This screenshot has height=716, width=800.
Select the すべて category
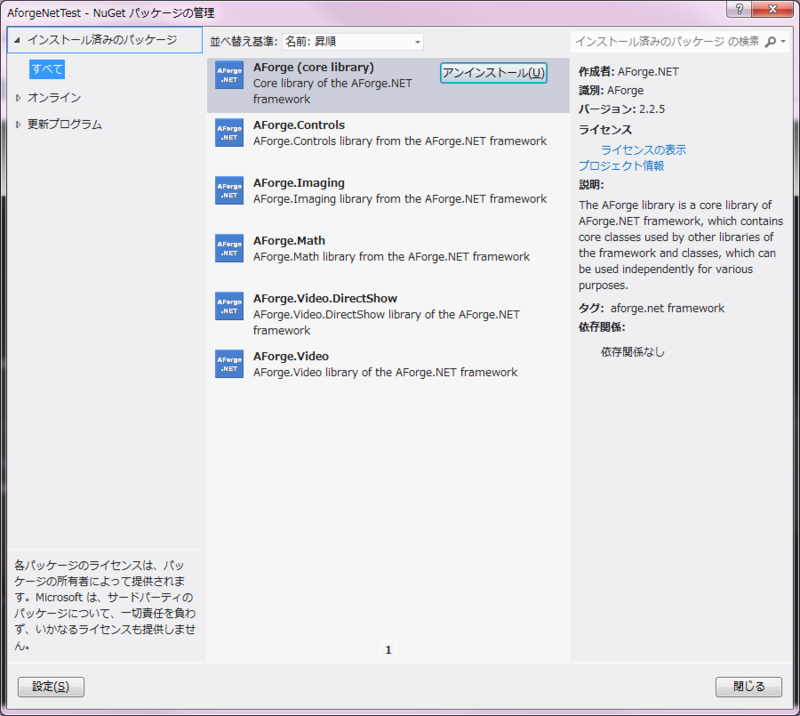tap(47, 69)
